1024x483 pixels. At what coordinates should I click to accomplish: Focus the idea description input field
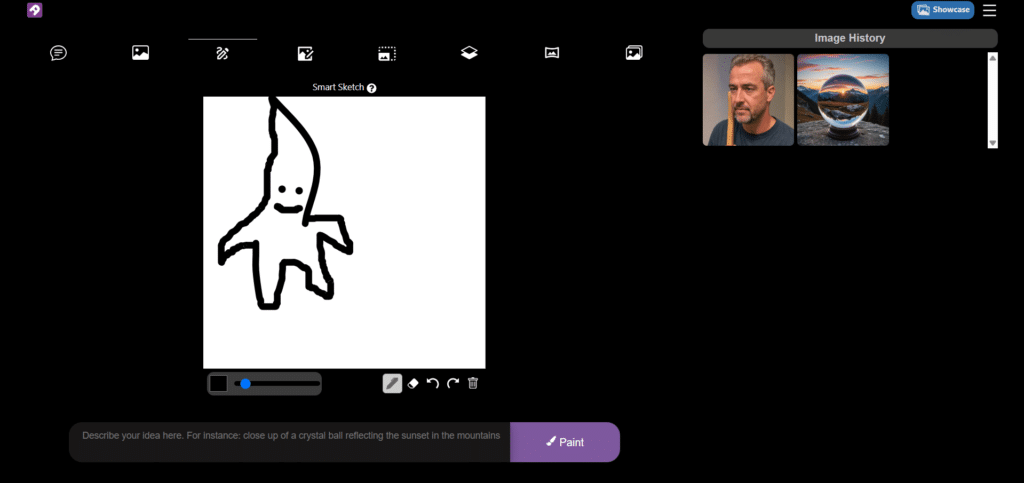[x=289, y=442]
